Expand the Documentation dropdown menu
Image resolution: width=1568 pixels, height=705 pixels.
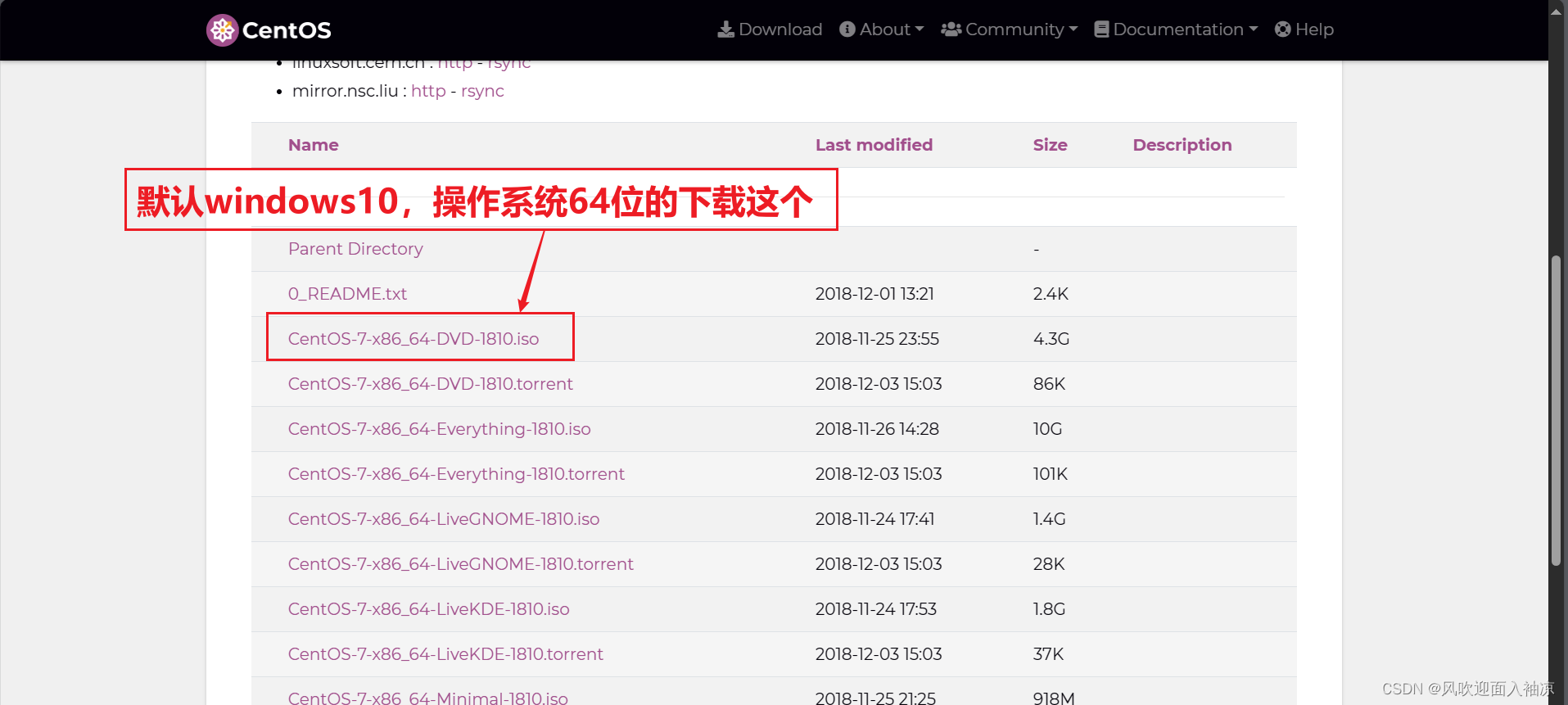(x=1176, y=29)
